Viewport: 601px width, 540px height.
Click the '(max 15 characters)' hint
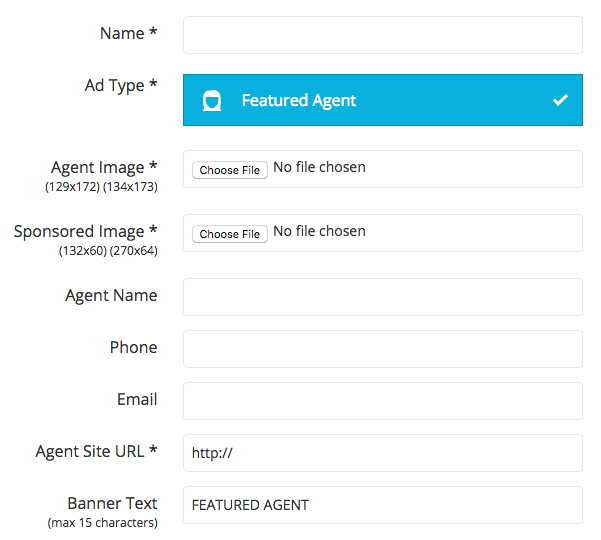click(x=103, y=523)
